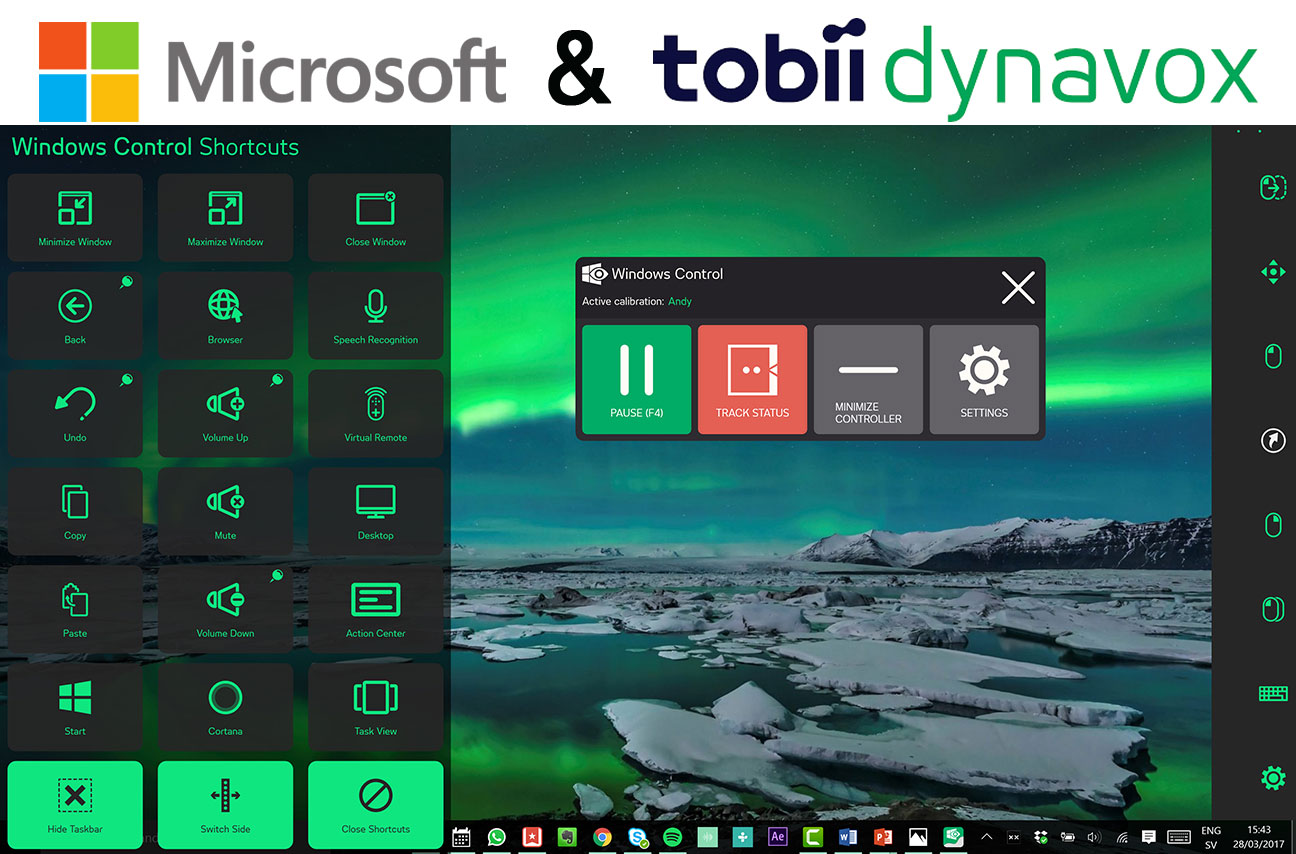Click the ENG SV language indicator

(x=1210, y=838)
